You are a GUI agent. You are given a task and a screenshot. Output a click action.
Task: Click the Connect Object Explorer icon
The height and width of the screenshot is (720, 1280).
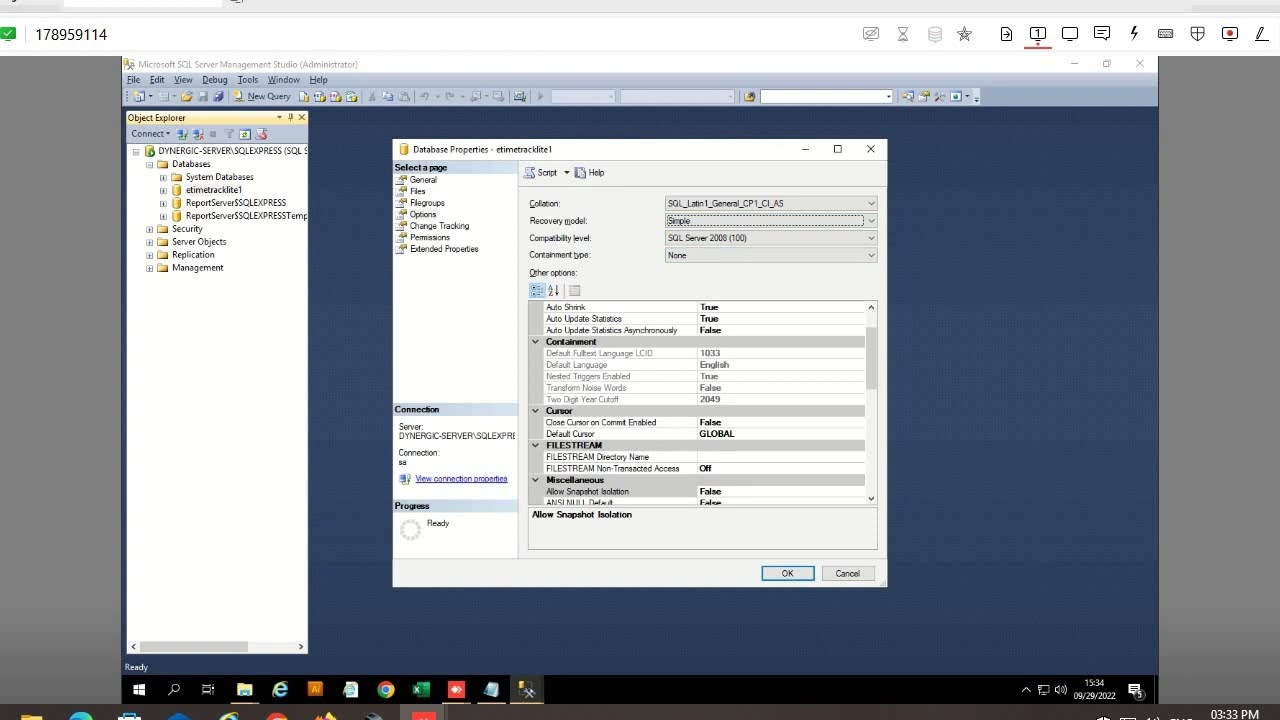pyautogui.click(x=182, y=134)
